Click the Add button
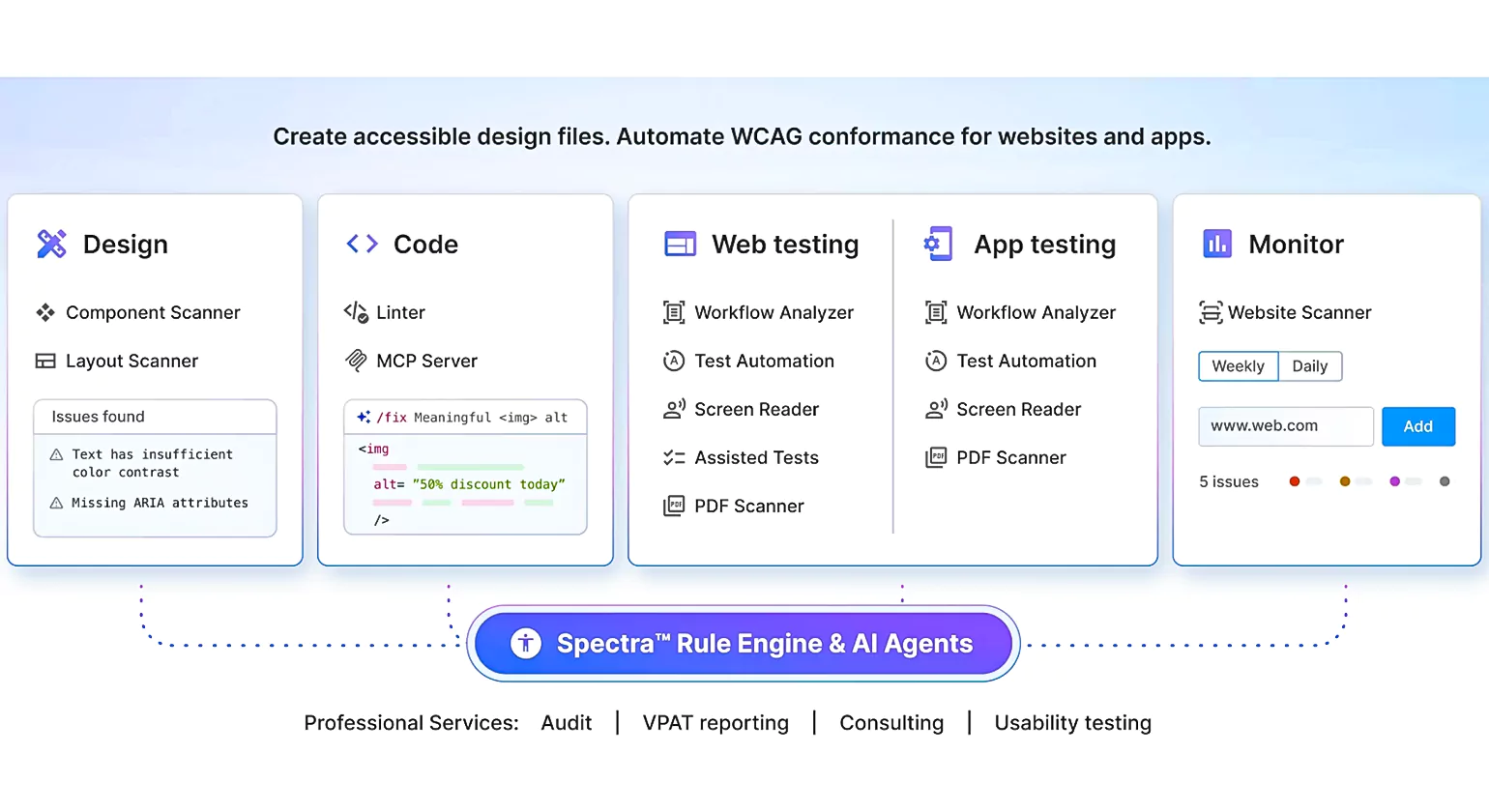This screenshot has height=812, width=1489. [1417, 425]
